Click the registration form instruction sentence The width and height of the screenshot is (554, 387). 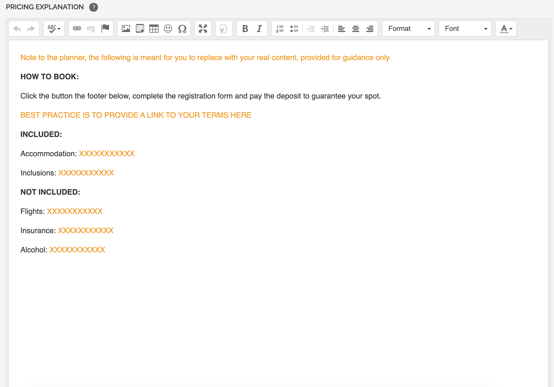(x=201, y=96)
